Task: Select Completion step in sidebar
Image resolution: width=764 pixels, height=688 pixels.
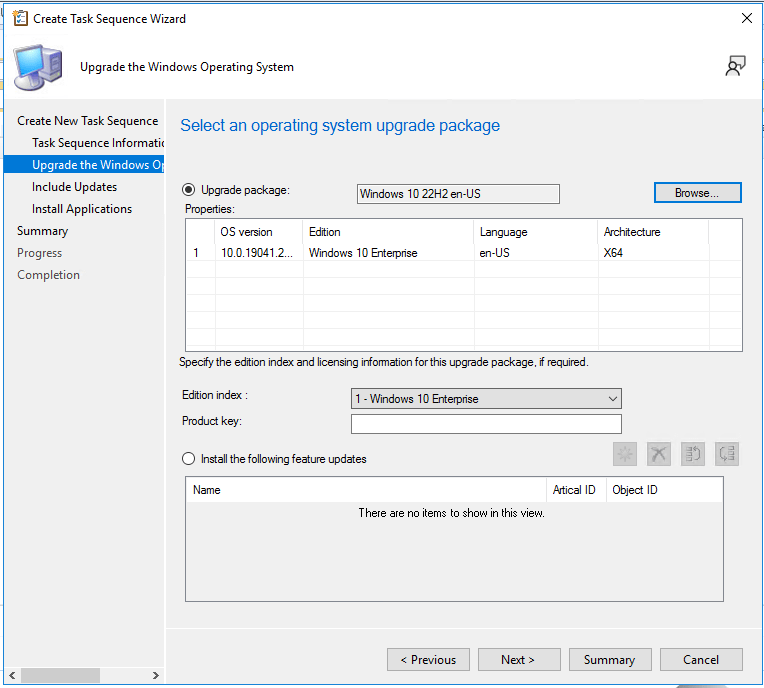Action: pos(48,275)
